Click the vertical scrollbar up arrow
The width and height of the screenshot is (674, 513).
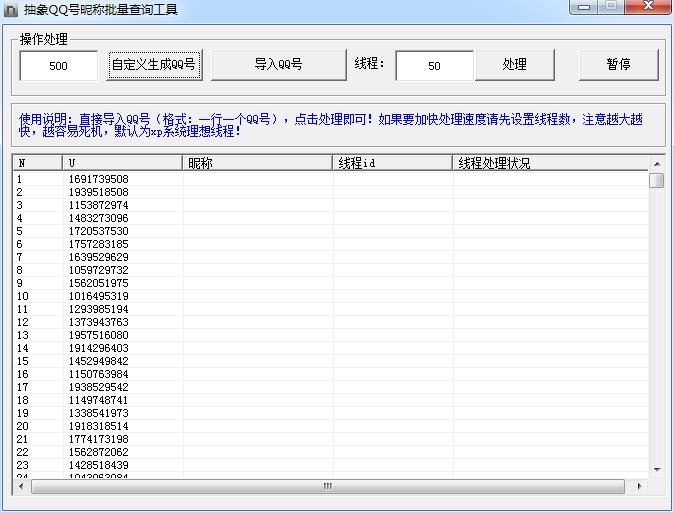click(657, 163)
